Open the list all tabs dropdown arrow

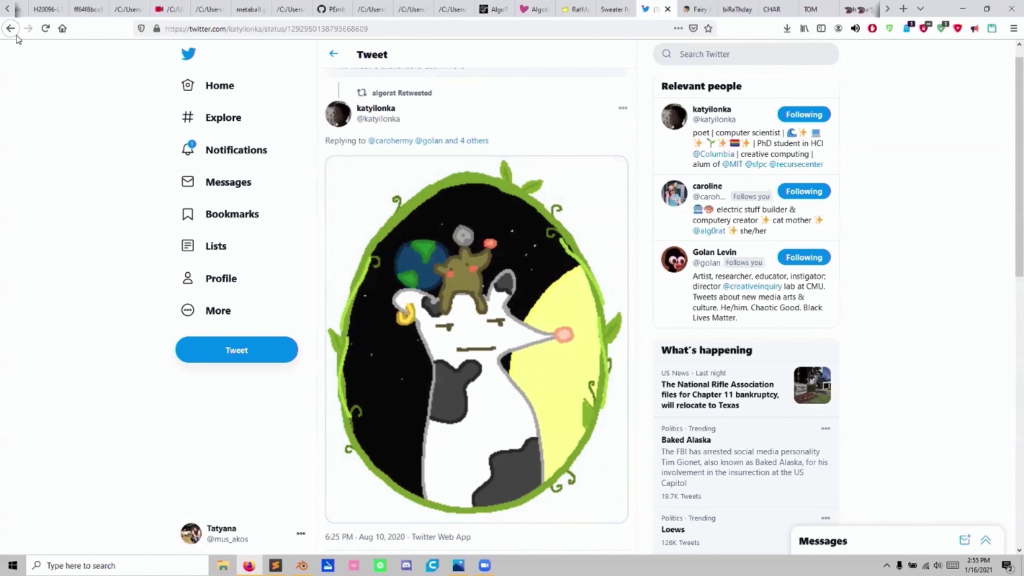(x=920, y=9)
